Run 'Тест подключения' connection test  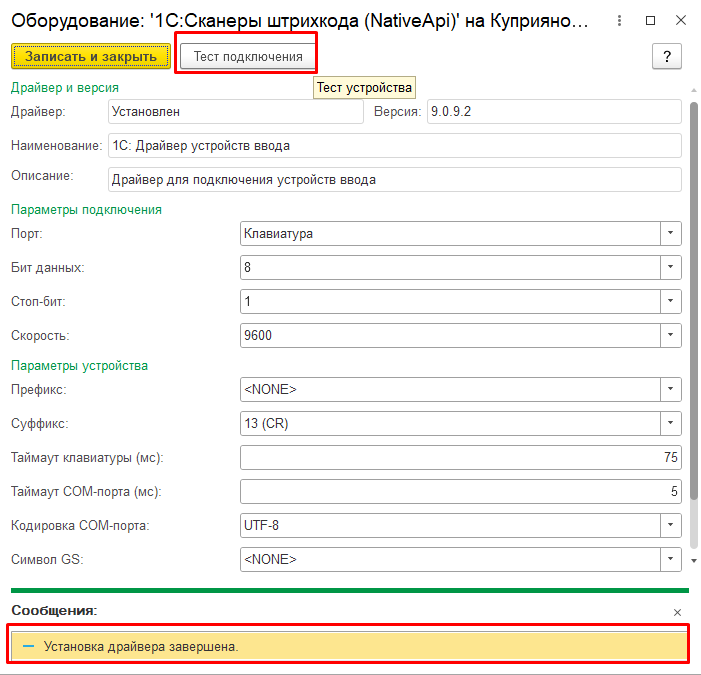point(247,56)
